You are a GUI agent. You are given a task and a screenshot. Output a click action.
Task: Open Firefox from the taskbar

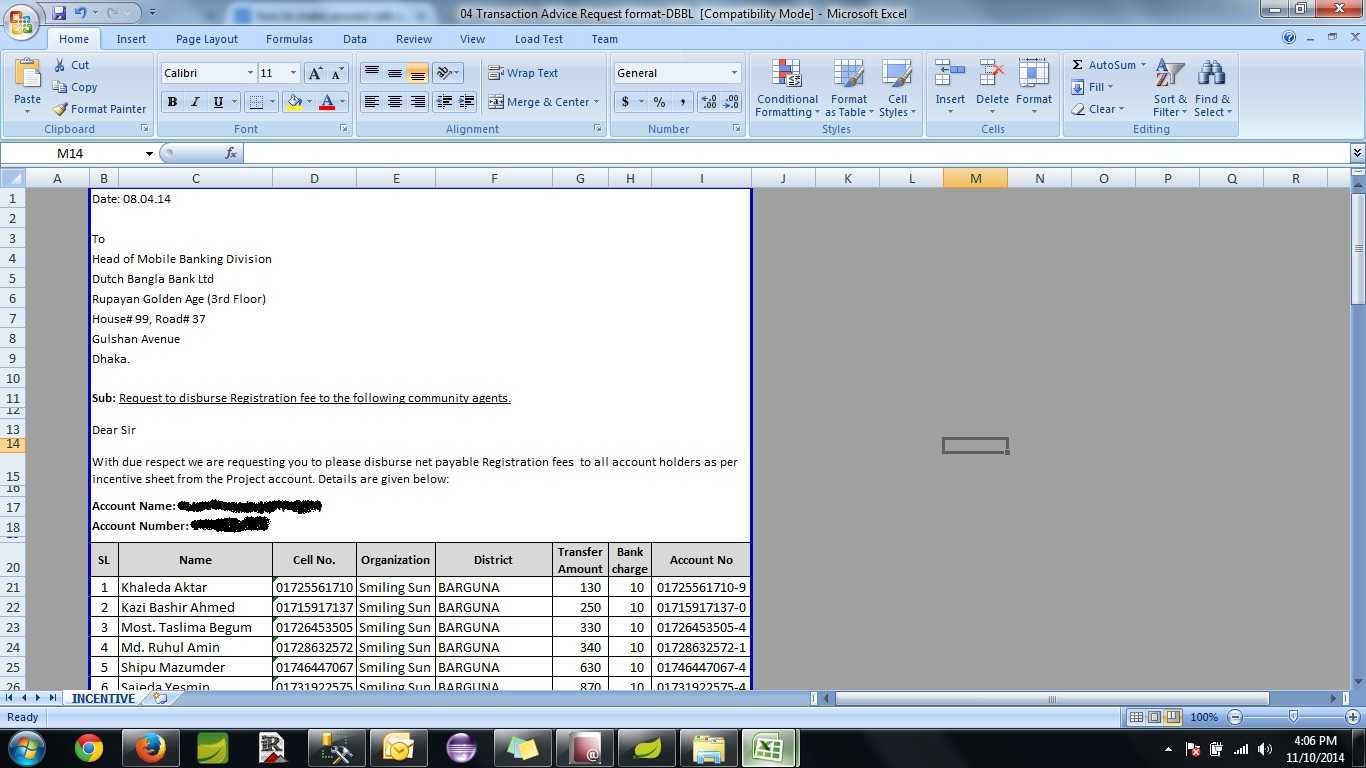(x=151, y=748)
